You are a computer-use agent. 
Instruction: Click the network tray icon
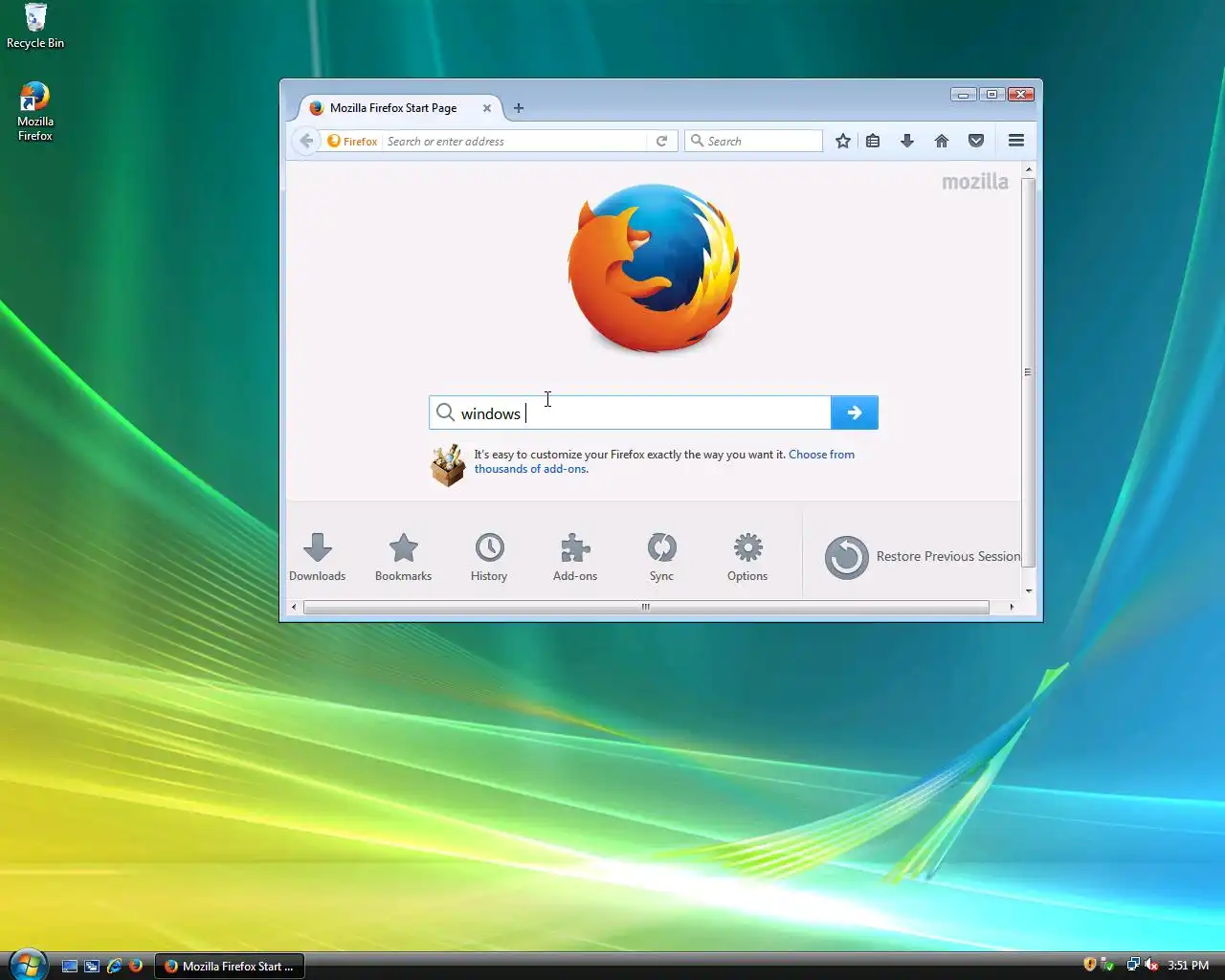(x=1133, y=965)
